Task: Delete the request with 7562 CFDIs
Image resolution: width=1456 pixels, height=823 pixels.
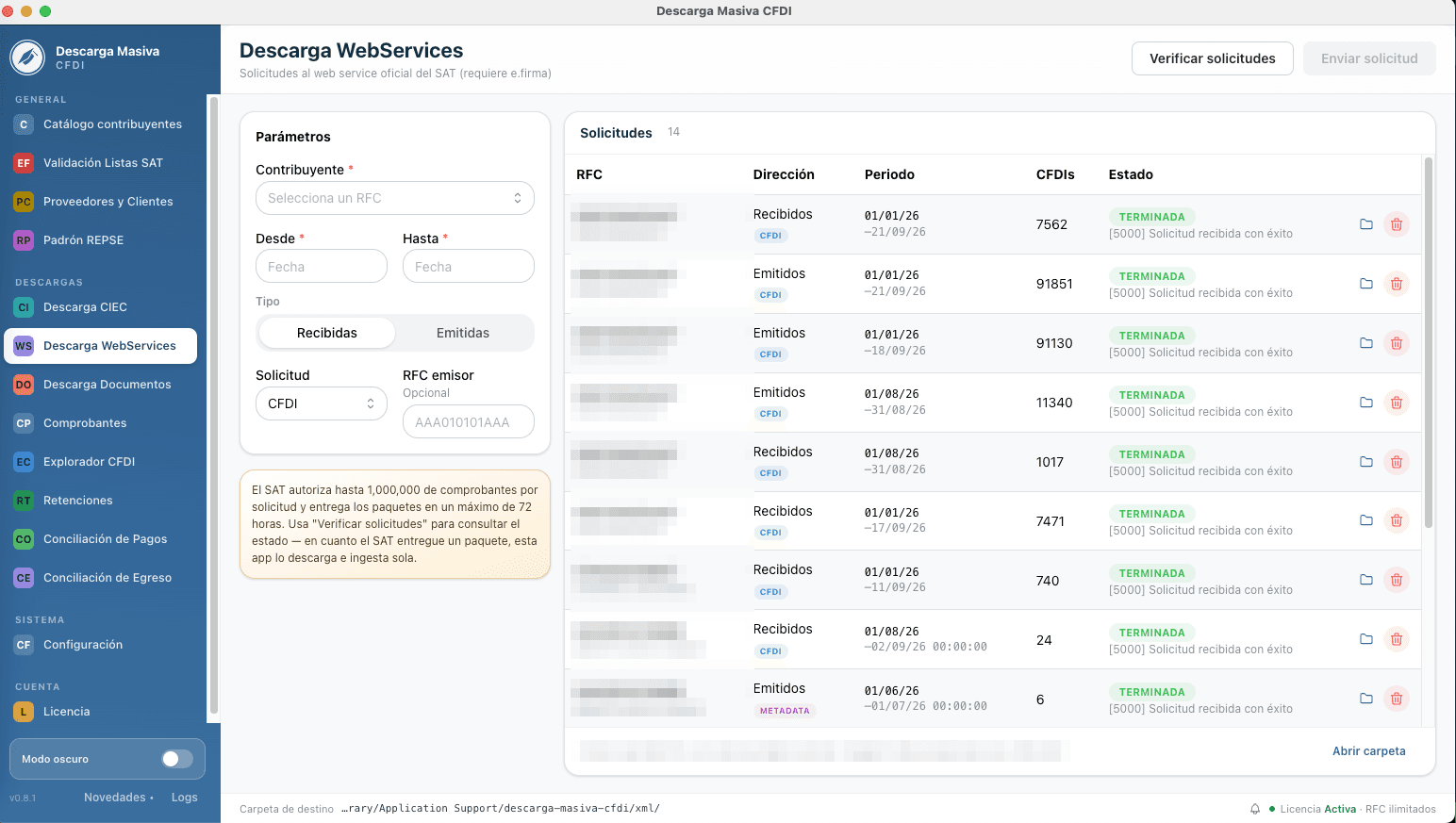Action: coord(1397,224)
